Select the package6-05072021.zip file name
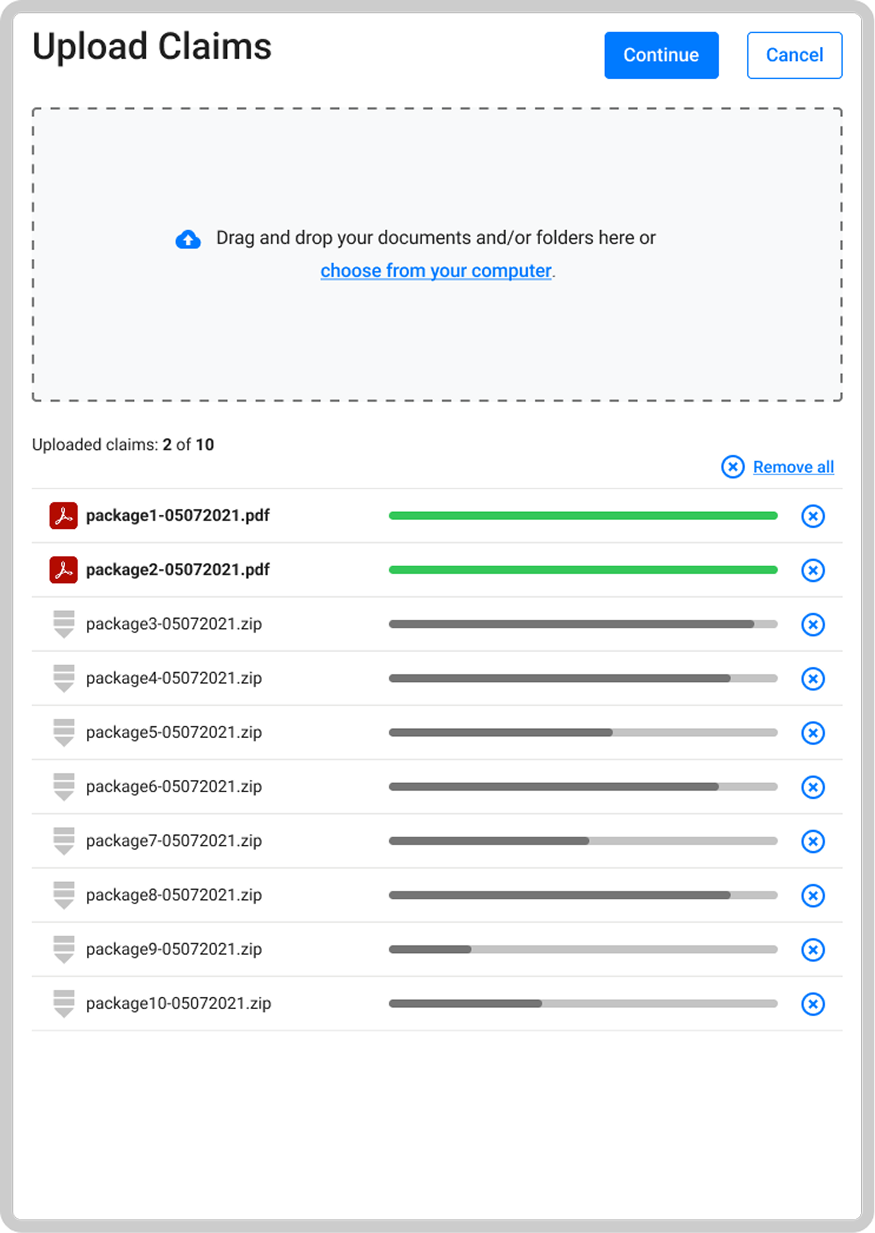This screenshot has width=875, height=1233. [174, 787]
